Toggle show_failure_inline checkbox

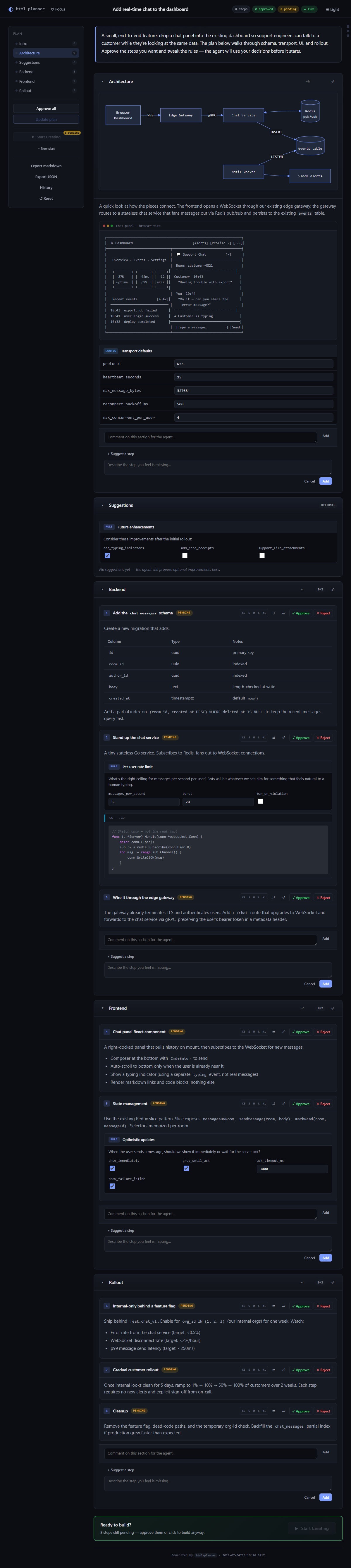pyautogui.click(x=112, y=1186)
